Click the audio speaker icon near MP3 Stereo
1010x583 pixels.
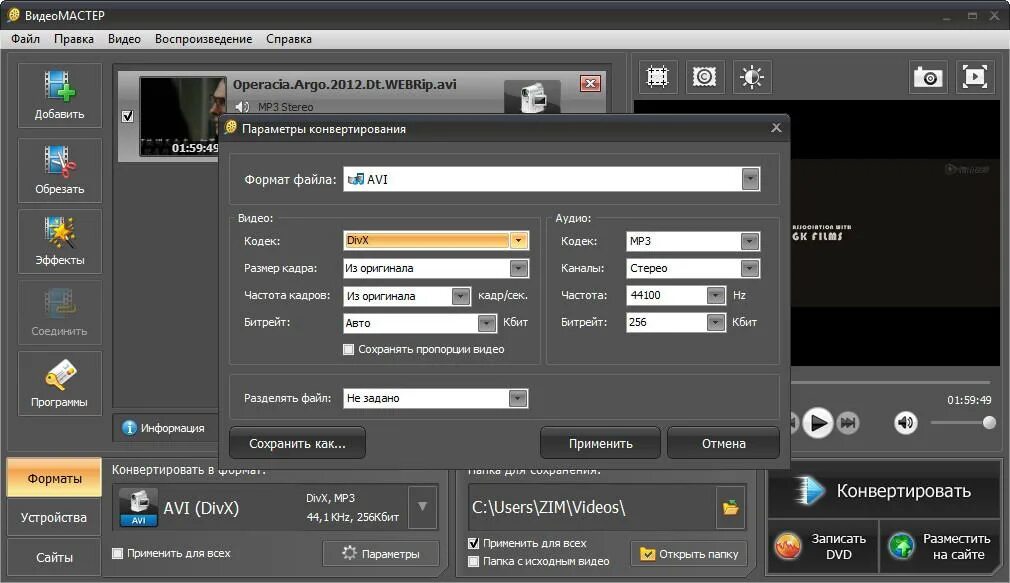pyautogui.click(x=242, y=107)
